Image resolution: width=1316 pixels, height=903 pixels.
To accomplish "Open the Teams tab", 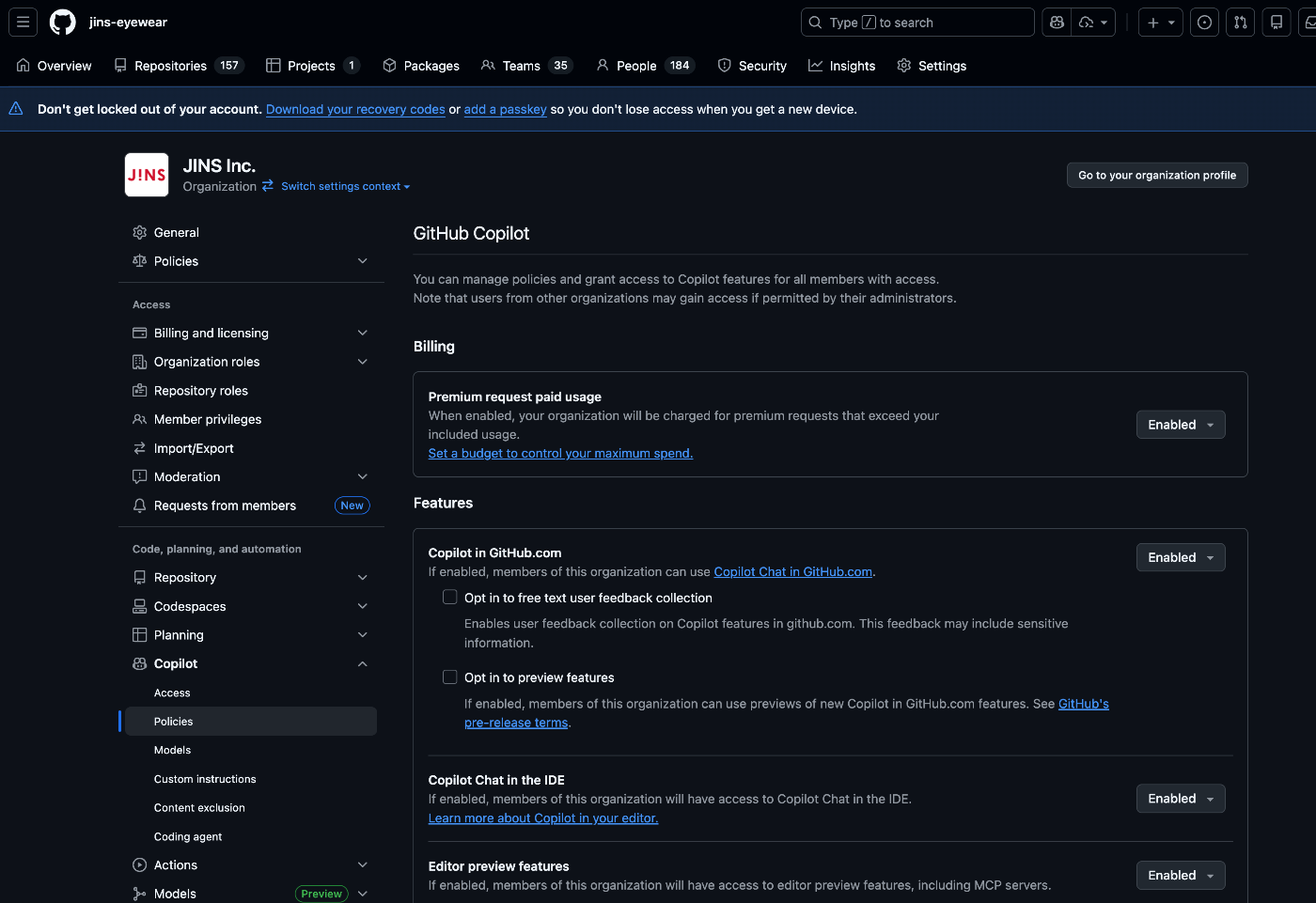I will pyautogui.click(x=526, y=66).
